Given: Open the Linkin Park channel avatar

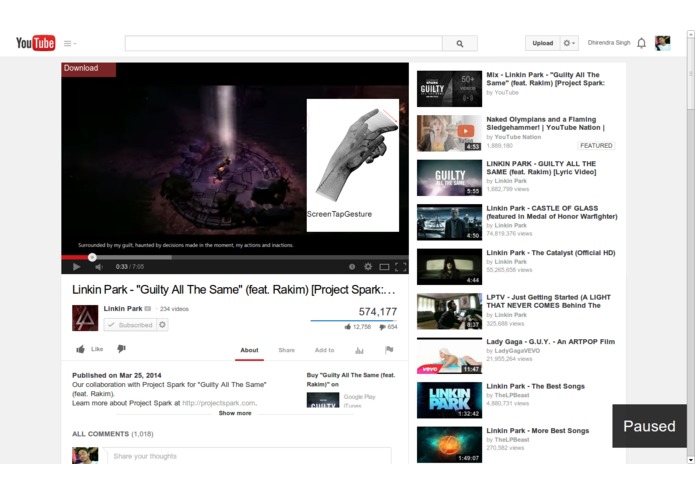Looking at the screenshot, I should tap(85, 318).
